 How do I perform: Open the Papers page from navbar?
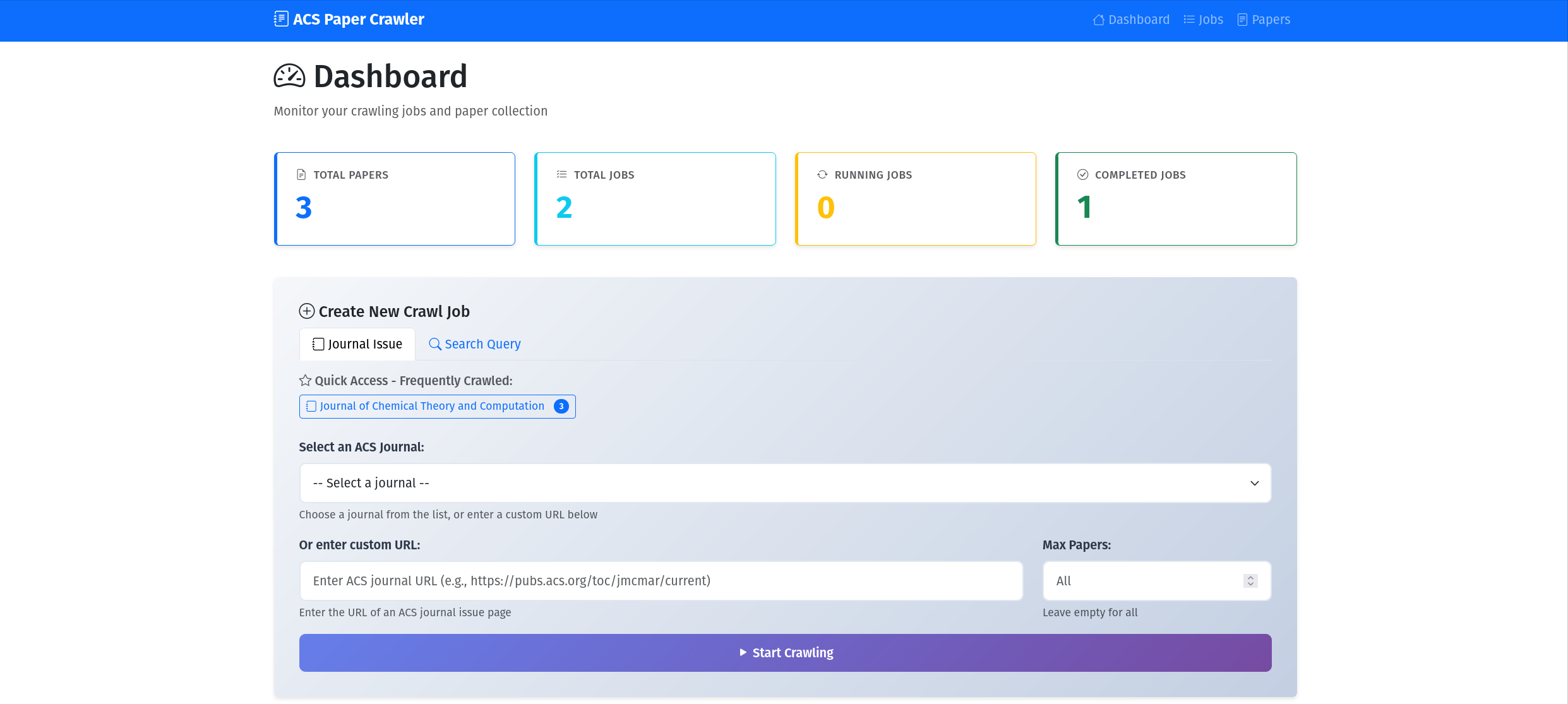1264,20
